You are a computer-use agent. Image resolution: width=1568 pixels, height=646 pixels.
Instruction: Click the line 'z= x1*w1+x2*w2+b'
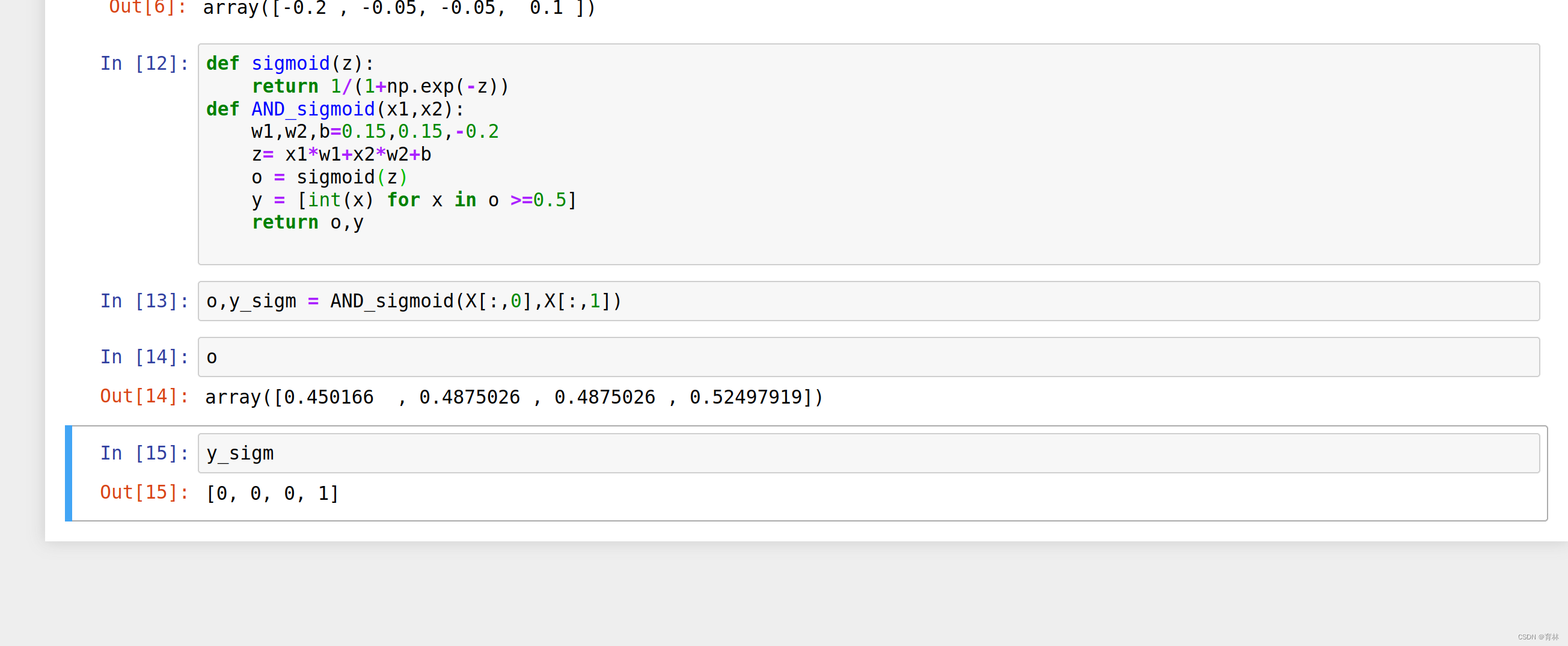pyautogui.click(x=341, y=155)
